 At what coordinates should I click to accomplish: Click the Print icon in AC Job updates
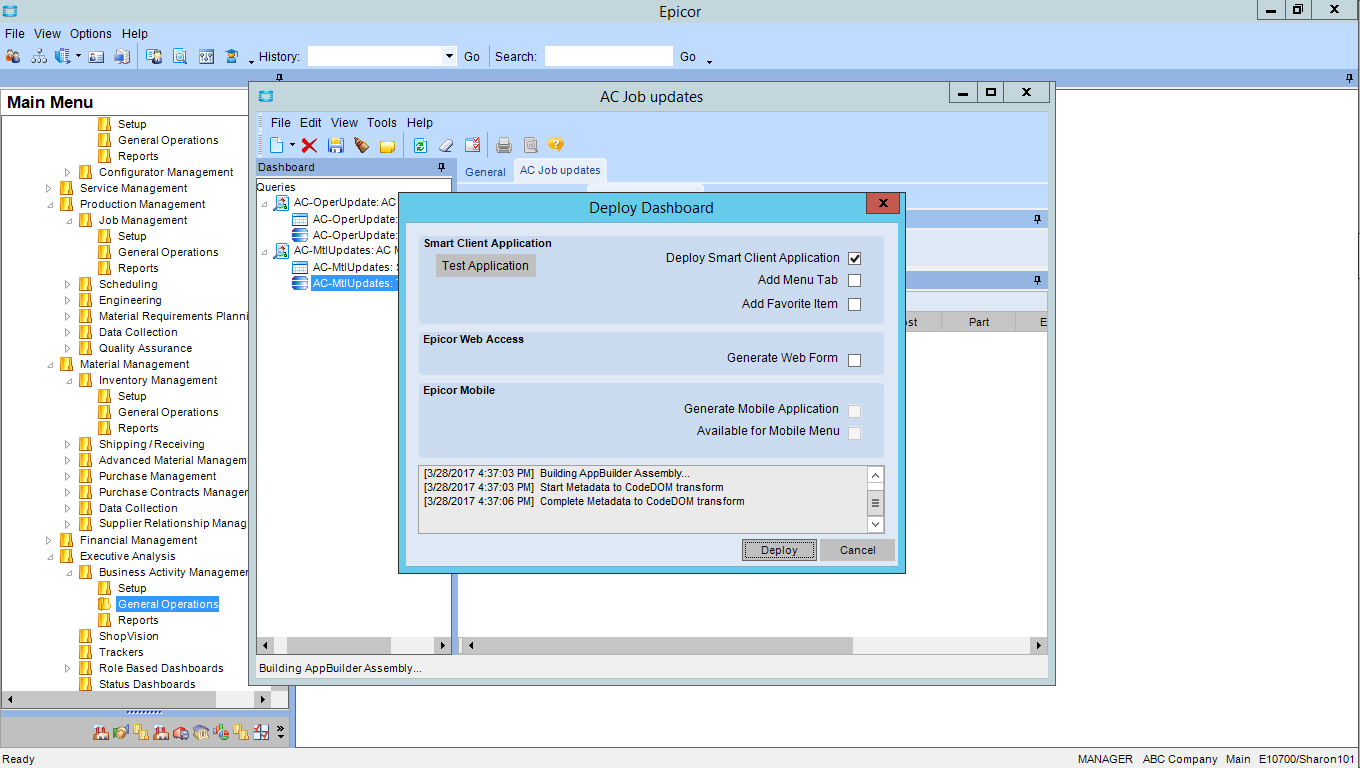coord(505,146)
